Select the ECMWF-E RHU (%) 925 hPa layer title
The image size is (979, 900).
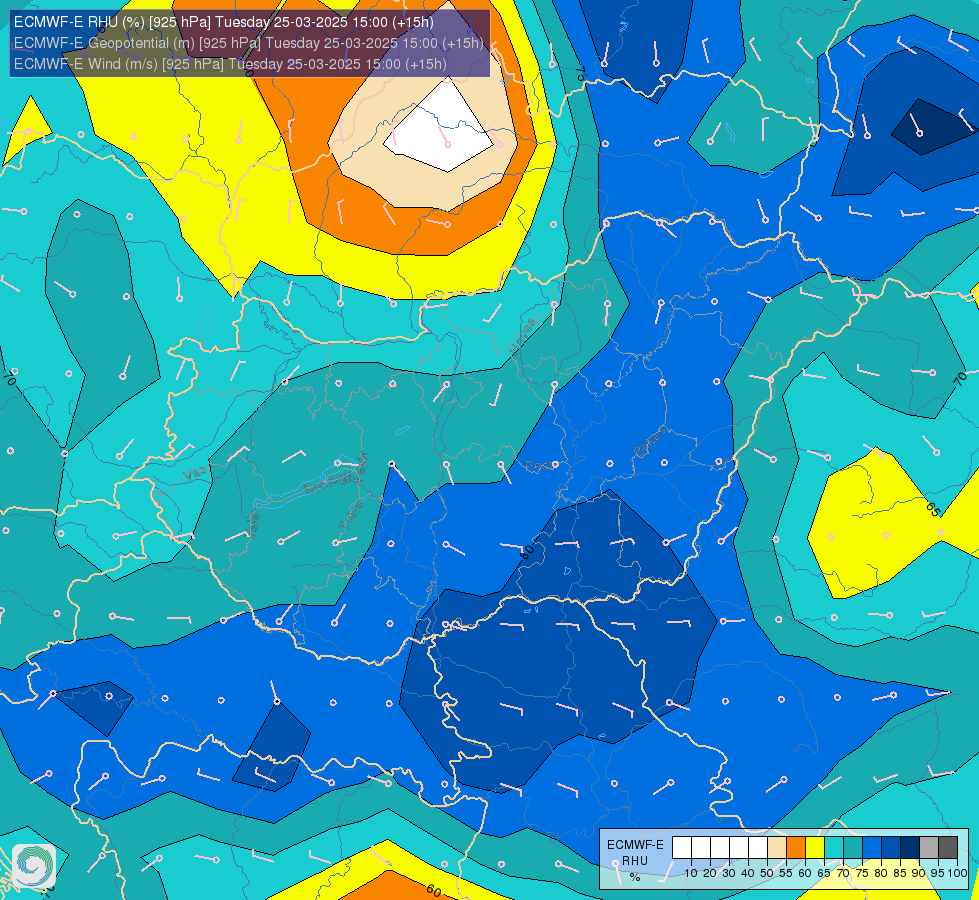tap(224, 22)
